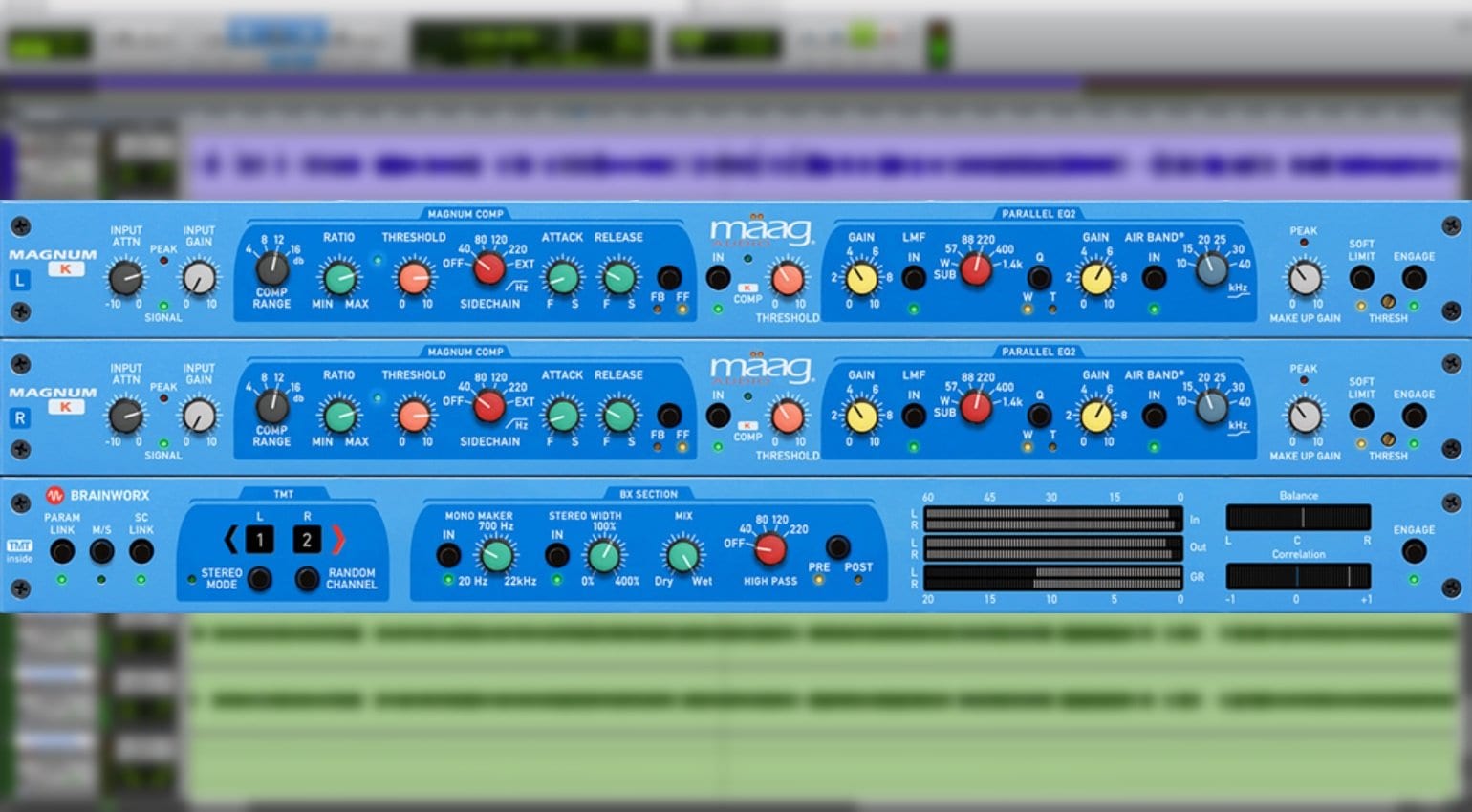The width and height of the screenshot is (1472, 812).
Task: Click the Brainworx logo icon
Action: [x=54, y=496]
